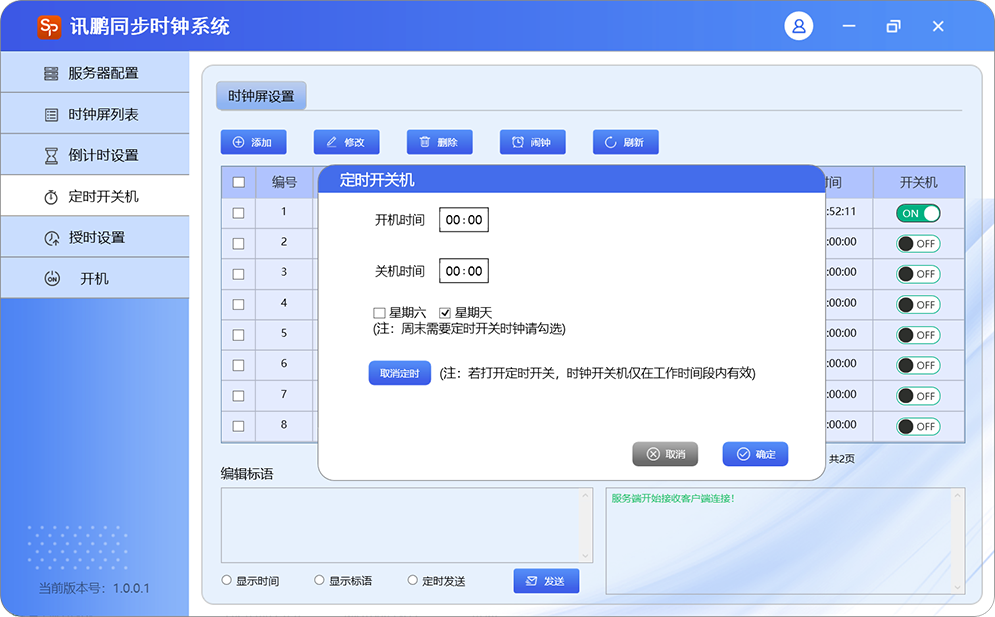This screenshot has width=995, height=617.
Task: Uncheck the 星期天 checkbox
Action: click(445, 313)
